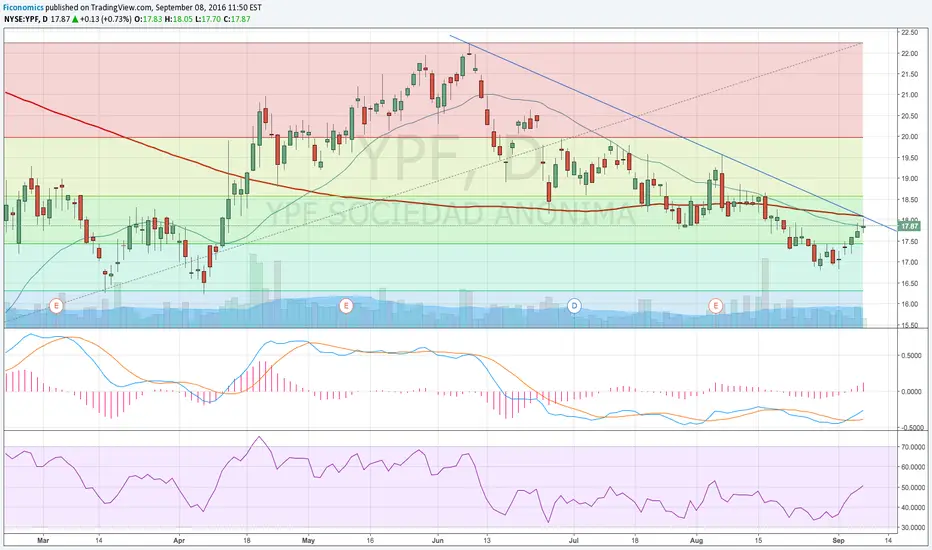Click the 21.00 price axis label
Image resolution: width=932 pixels, height=550 pixels.
pos(909,95)
